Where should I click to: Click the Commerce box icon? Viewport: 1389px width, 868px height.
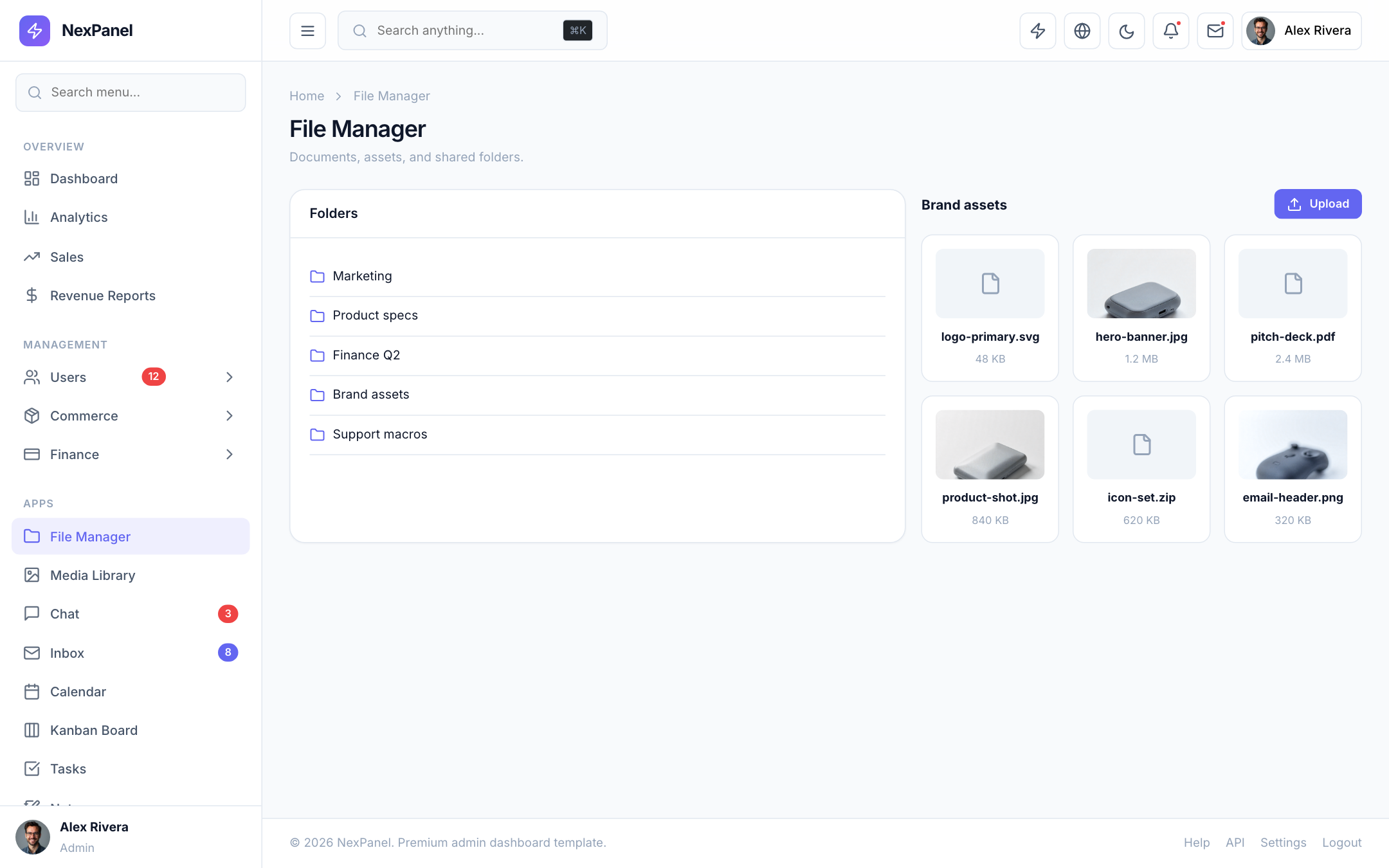pyautogui.click(x=32, y=415)
